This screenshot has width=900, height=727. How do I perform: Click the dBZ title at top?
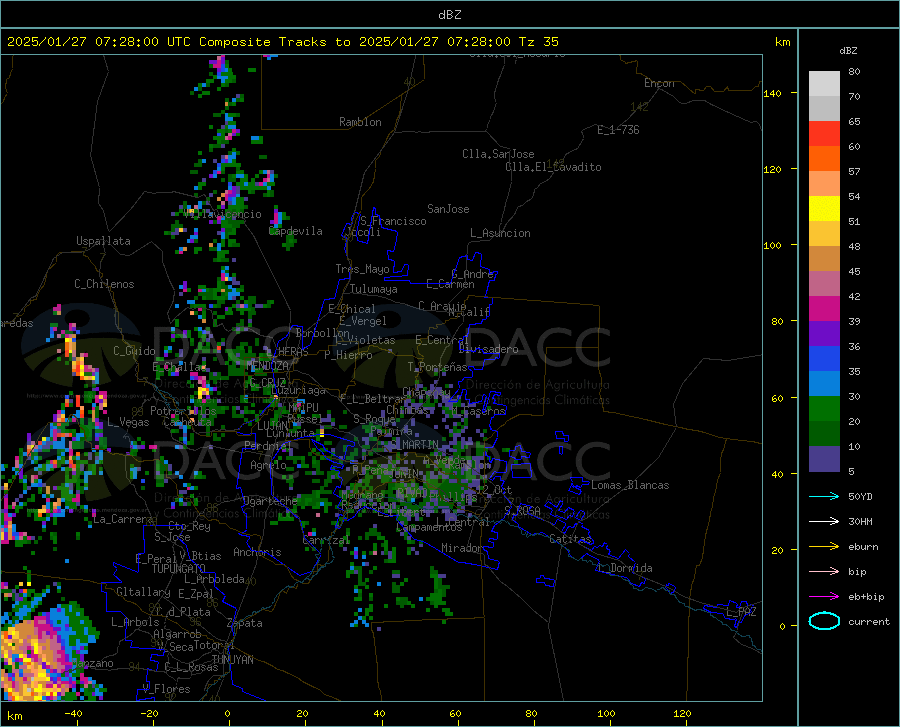tap(449, 15)
